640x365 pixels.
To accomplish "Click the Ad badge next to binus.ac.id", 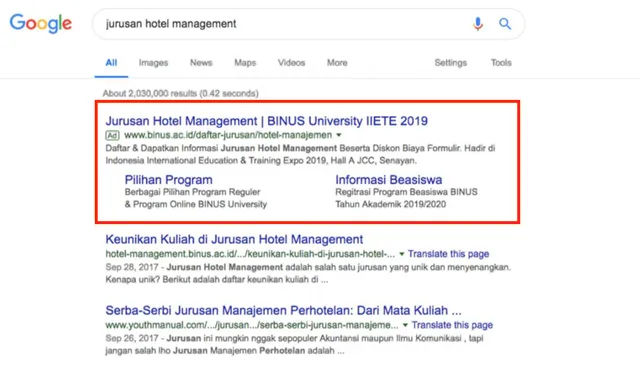I will tap(112, 135).
